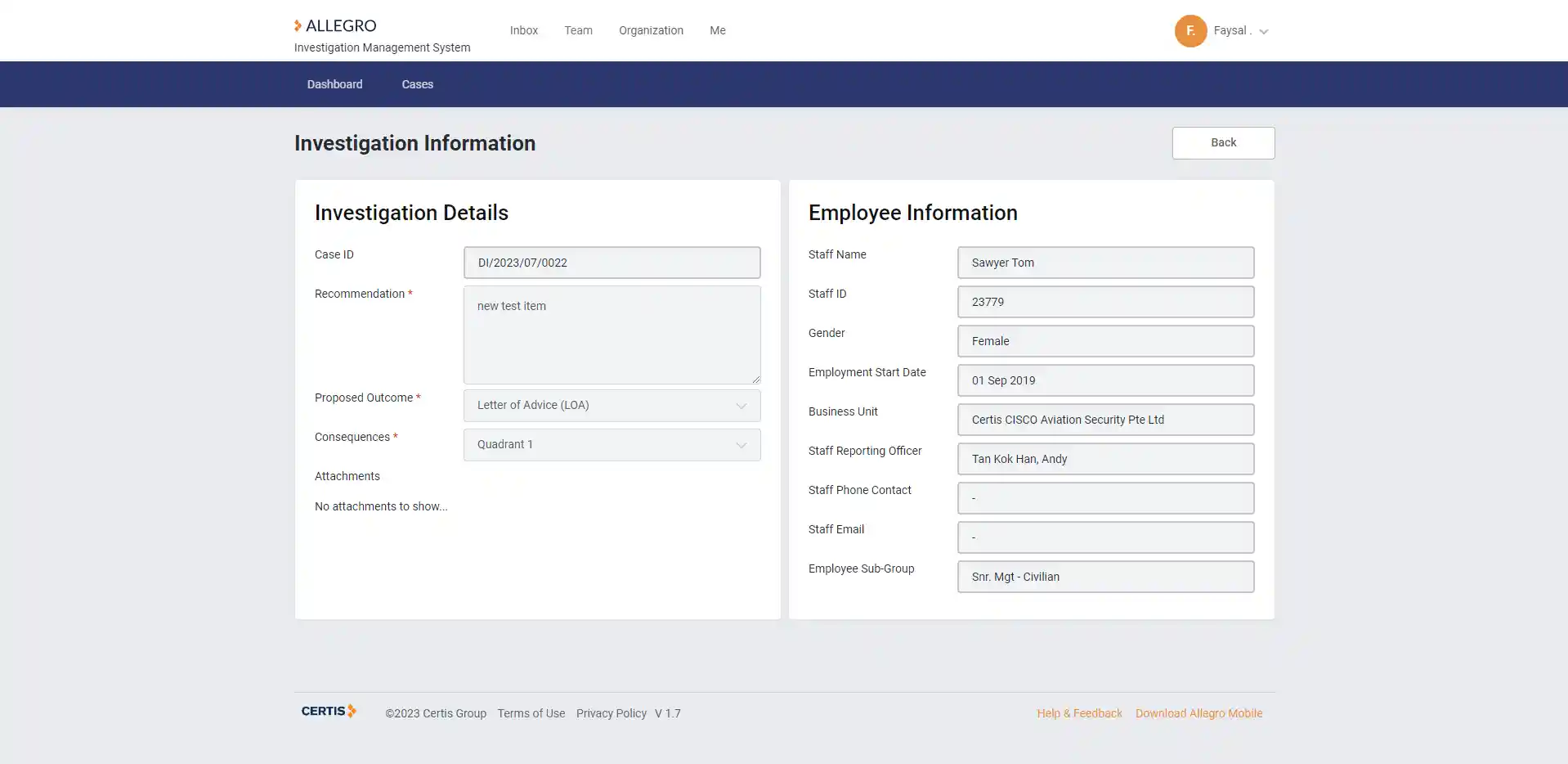
Task: Open the Privacy Policy link
Action: pos(612,713)
